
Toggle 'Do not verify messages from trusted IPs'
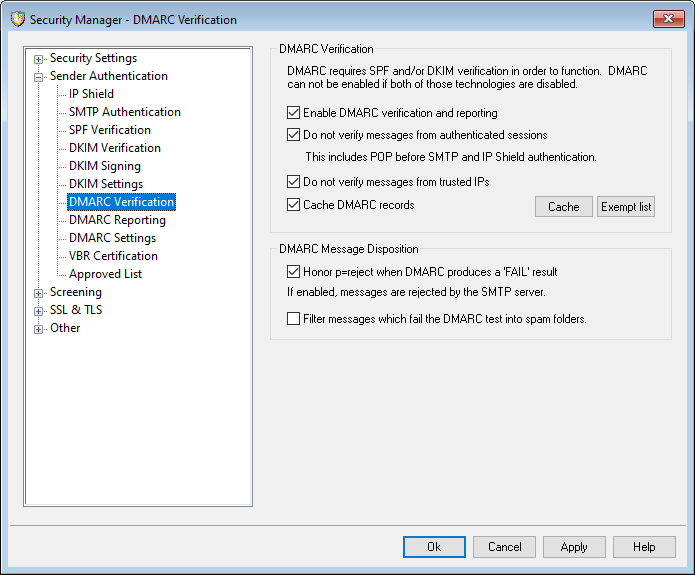pos(293,182)
